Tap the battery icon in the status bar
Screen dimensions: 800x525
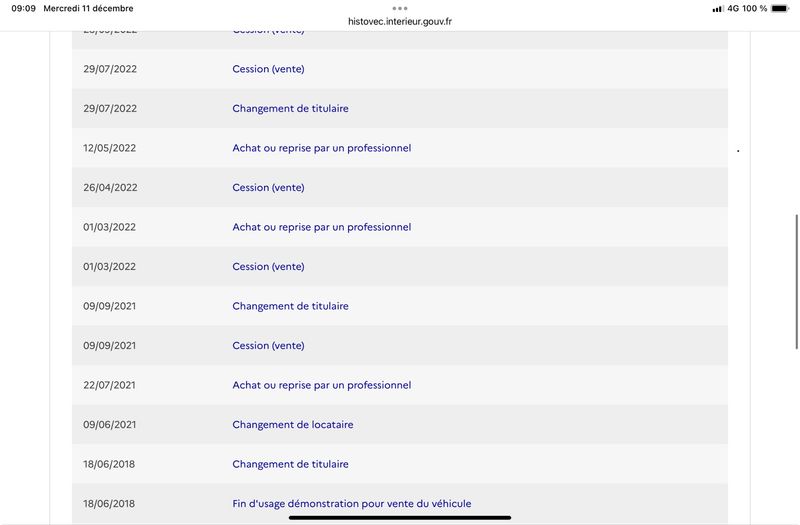pyautogui.click(x=780, y=9)
